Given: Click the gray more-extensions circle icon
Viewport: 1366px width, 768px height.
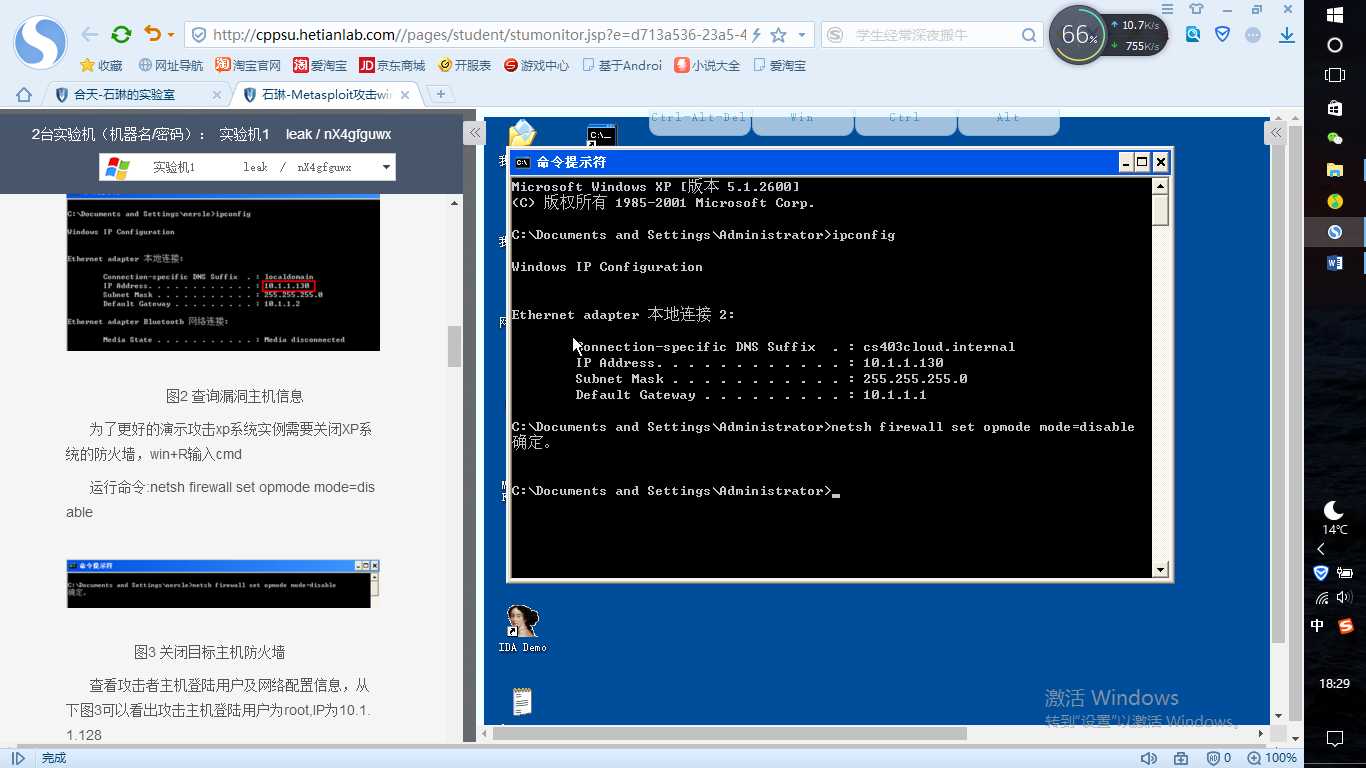Looking at the screenshot, I should (1253, 34).
